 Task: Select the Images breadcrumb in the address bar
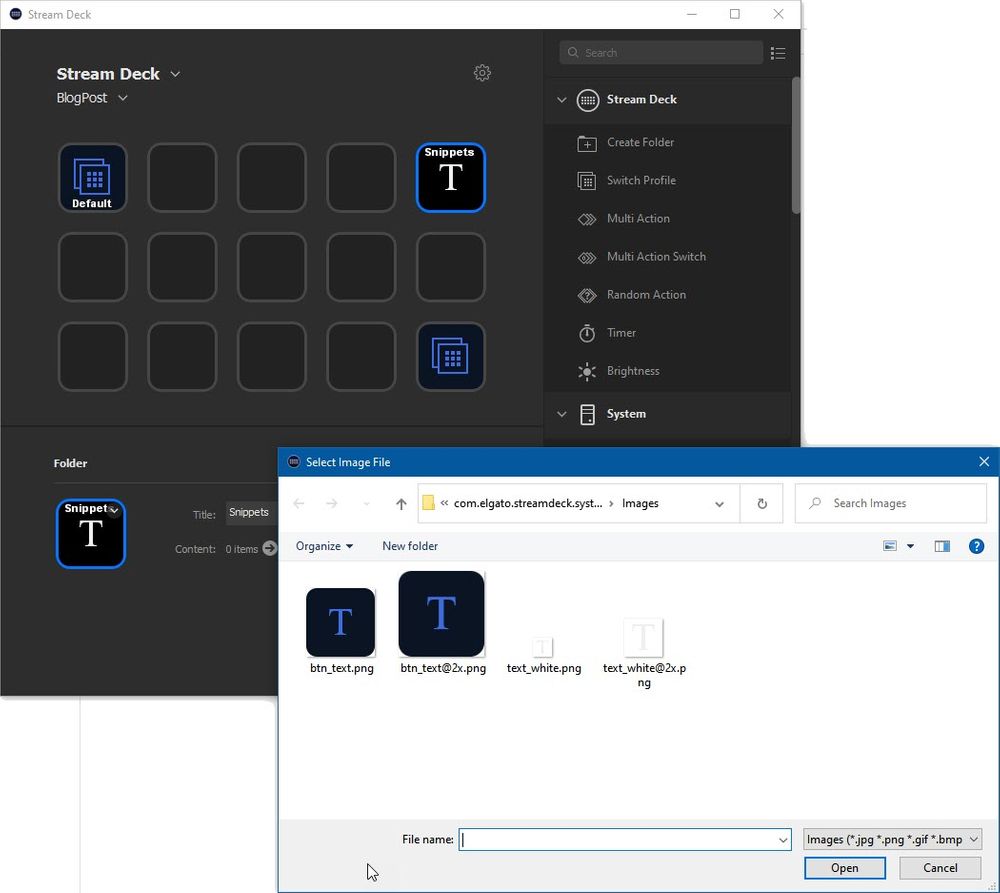click(640, 503)
